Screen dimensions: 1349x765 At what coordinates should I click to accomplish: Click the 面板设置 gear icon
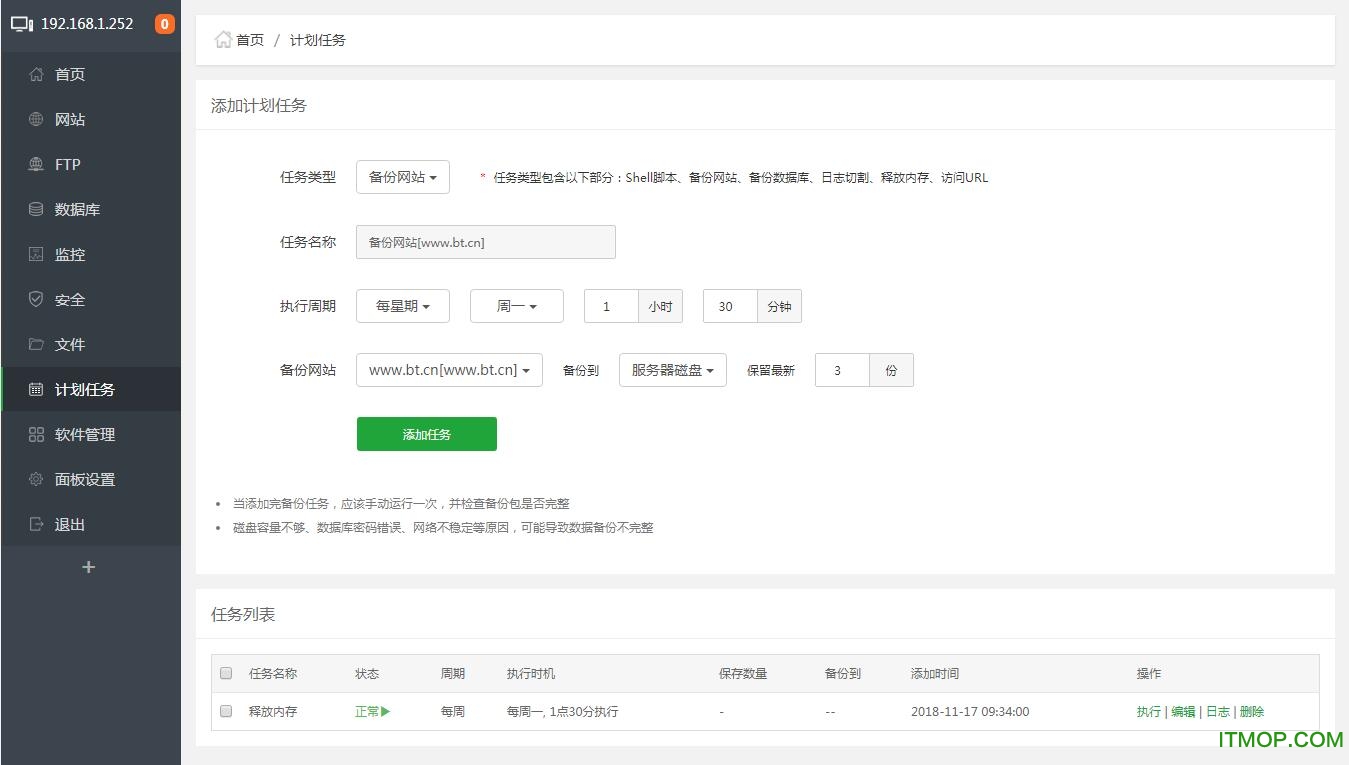point(35,479)
